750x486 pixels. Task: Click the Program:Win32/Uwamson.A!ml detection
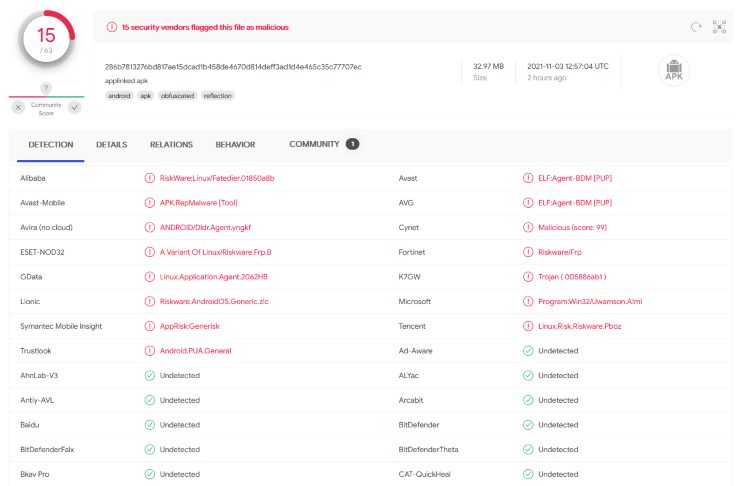tap(590, 301)
